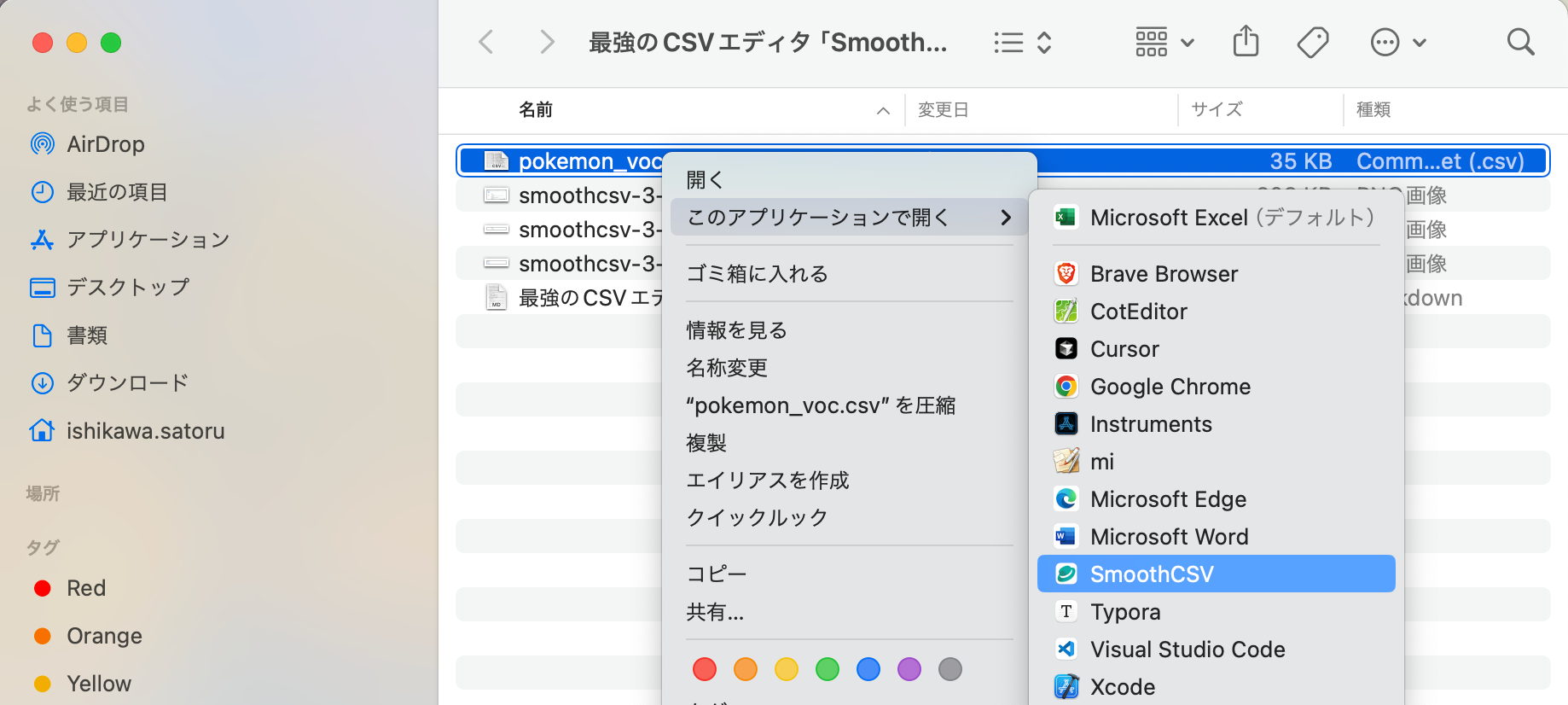This screenshot has height=705, width=1568.
Task: Choose 情報を見る in context menu
Action: pos(849,330)
